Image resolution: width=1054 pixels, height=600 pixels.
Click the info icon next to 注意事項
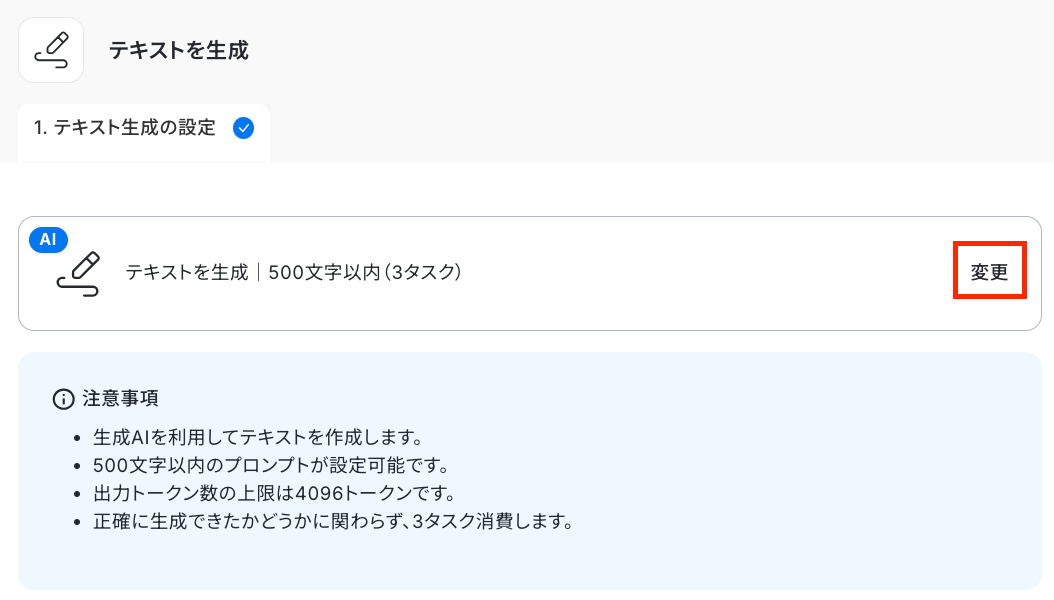point(62,399)
